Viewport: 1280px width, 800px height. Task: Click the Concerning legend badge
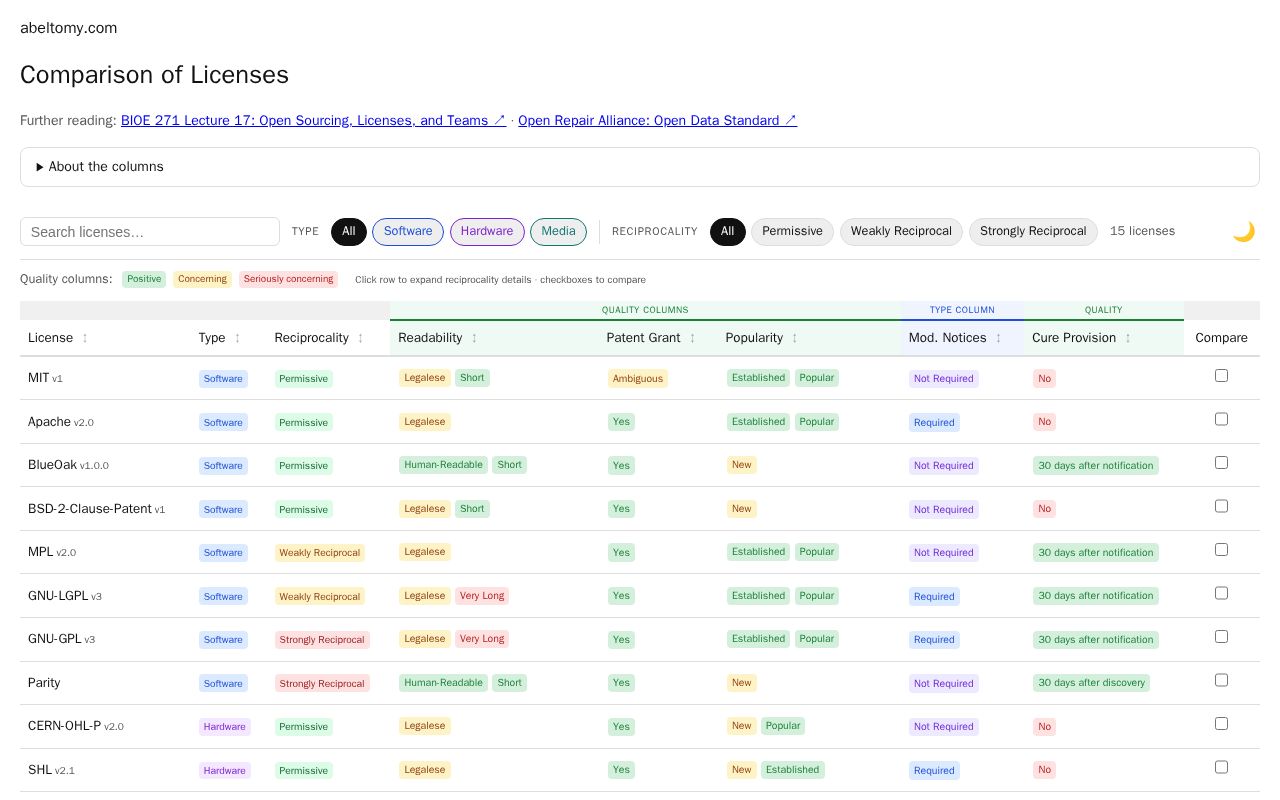coord(202,279)
